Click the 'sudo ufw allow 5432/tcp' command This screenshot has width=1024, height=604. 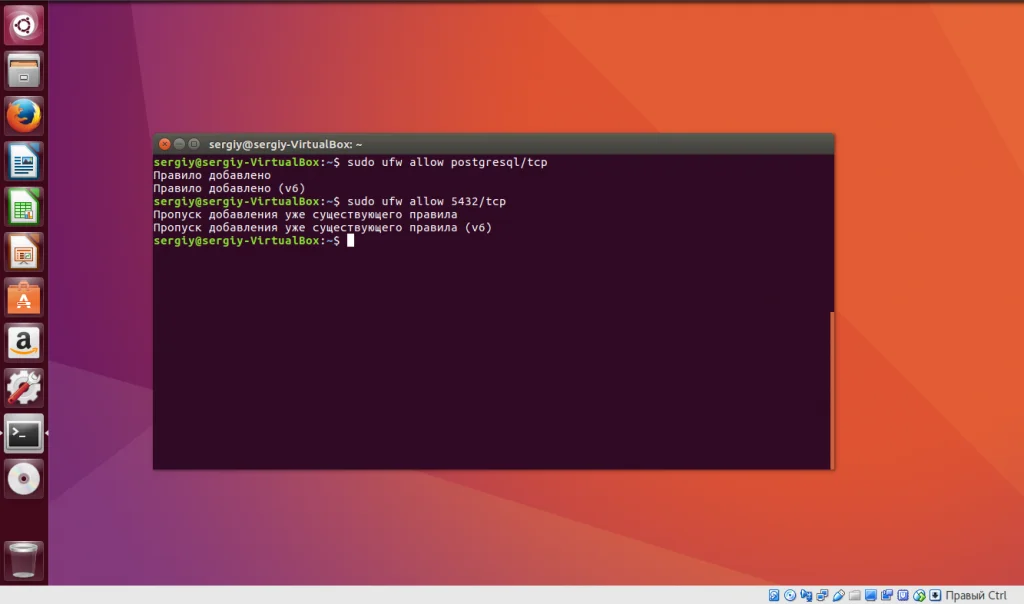(426, 201)
